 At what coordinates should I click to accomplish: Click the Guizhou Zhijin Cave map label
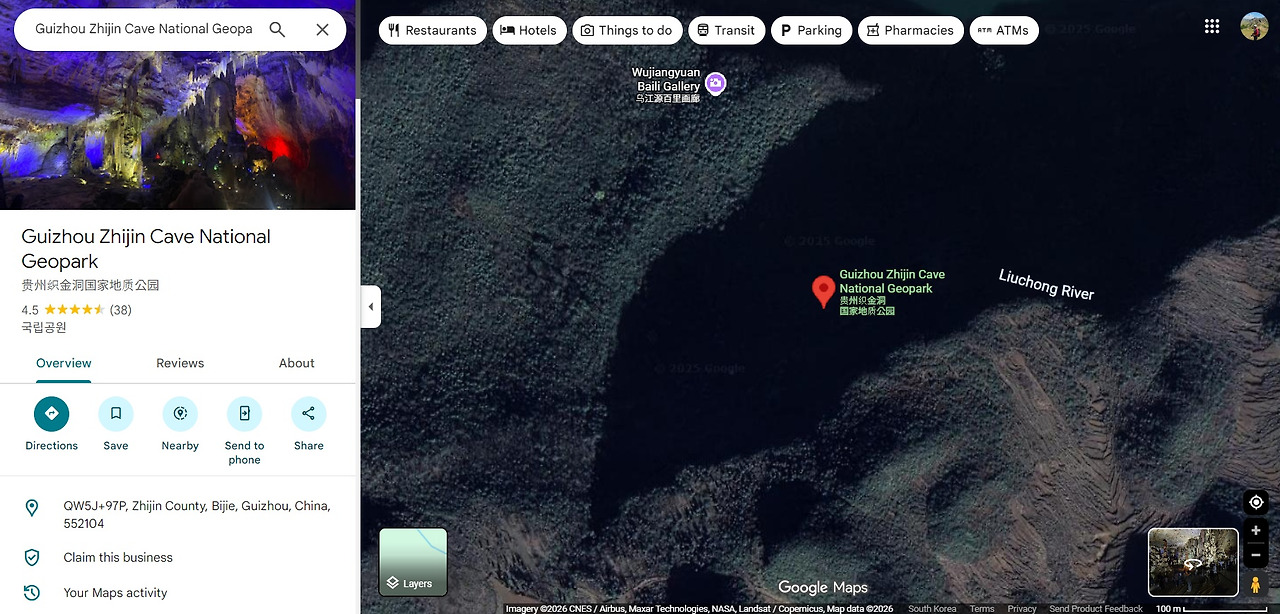click(x=891, y=294)
